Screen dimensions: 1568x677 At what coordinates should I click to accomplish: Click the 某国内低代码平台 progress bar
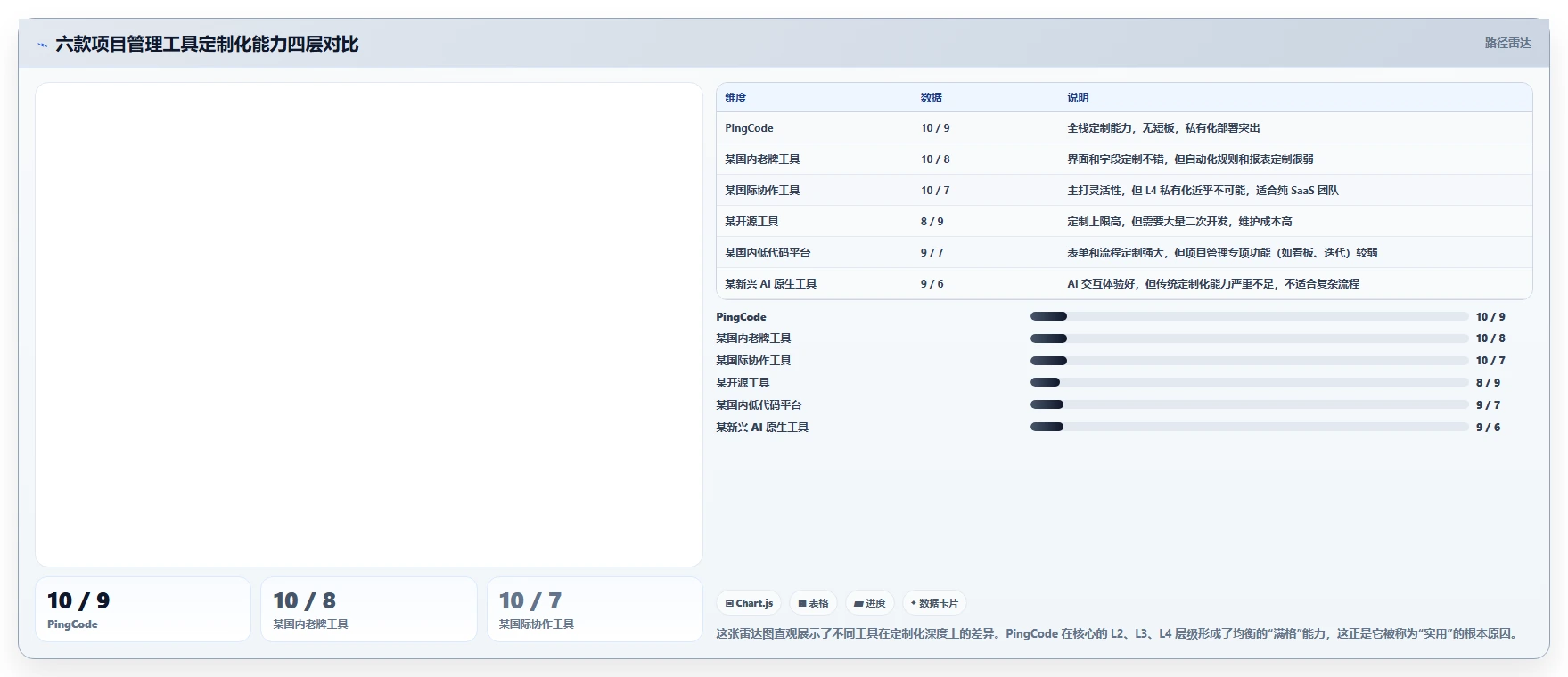click(1249, 404)
